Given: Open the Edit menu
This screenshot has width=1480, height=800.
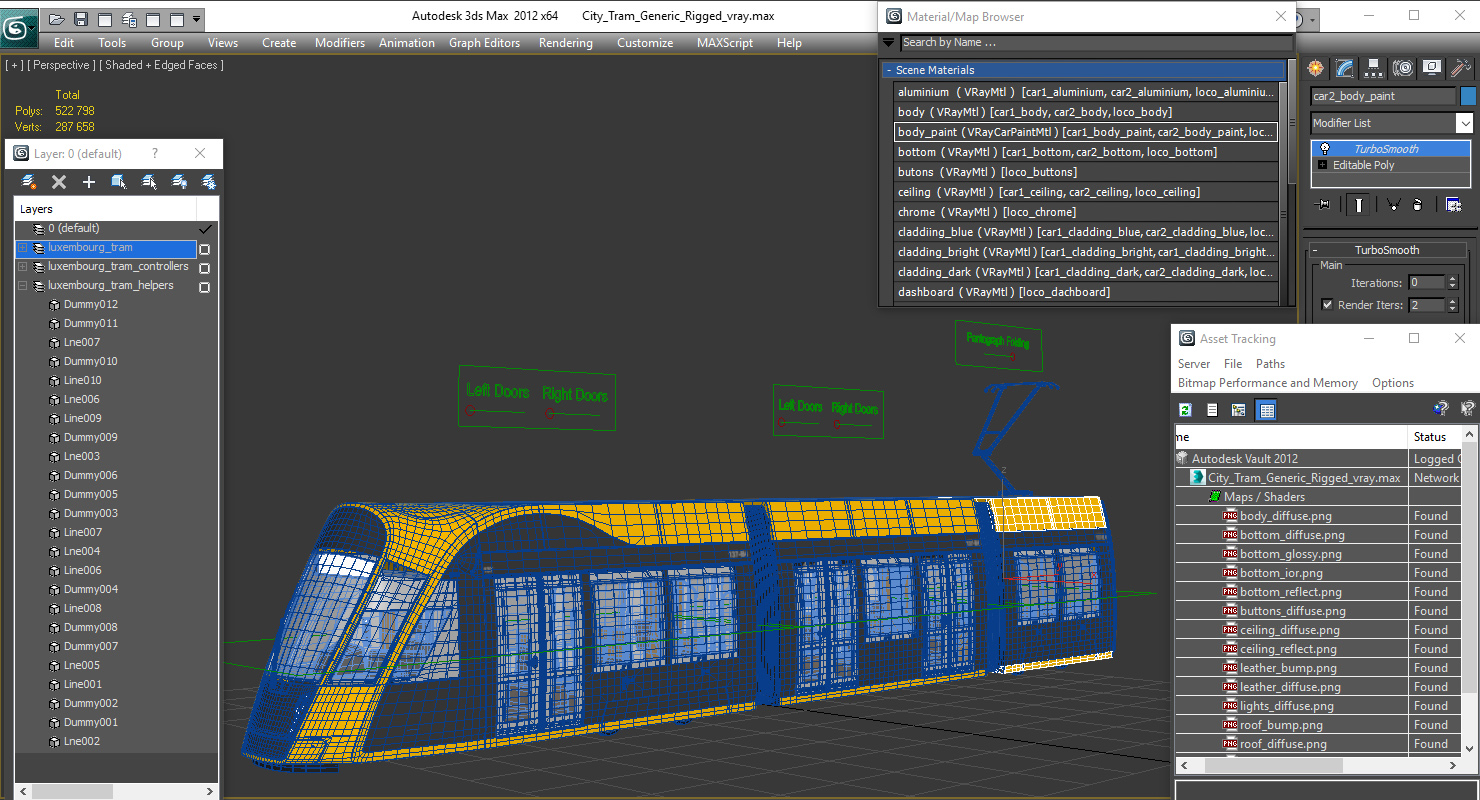Looking at the screenshot, I should (x=64, y=43).
